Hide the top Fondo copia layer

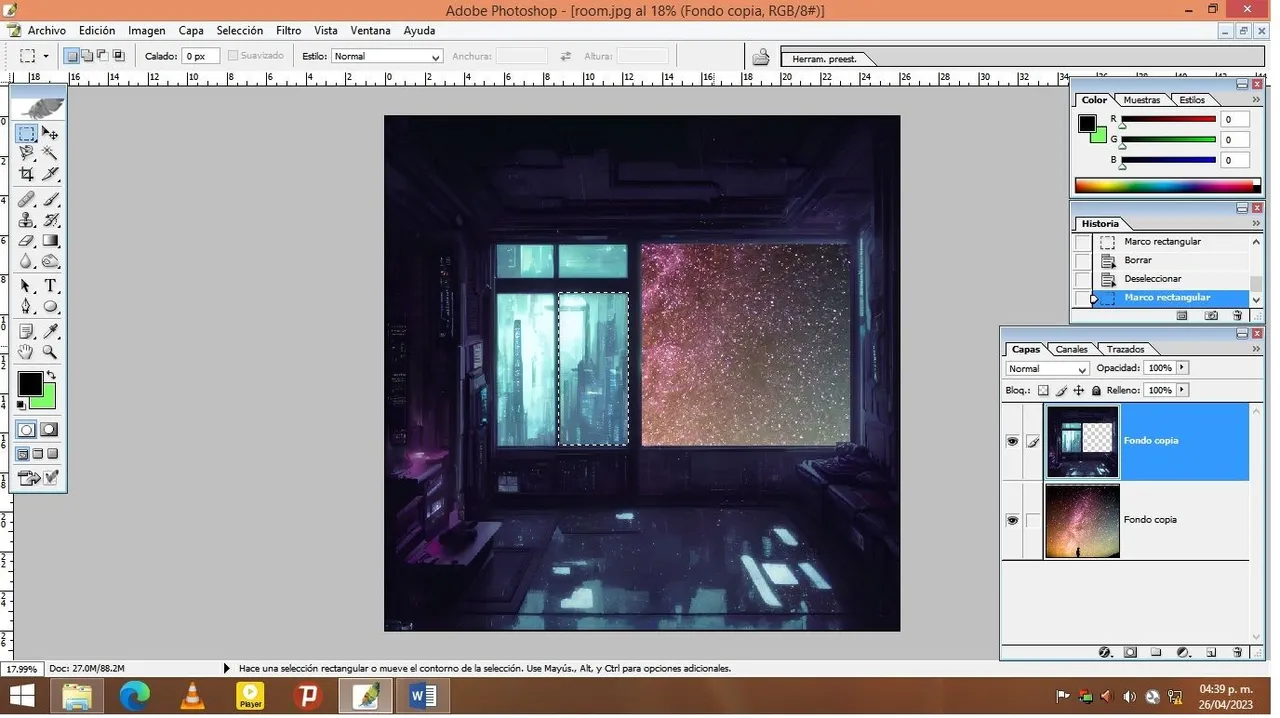click(x=1012, y=441)
